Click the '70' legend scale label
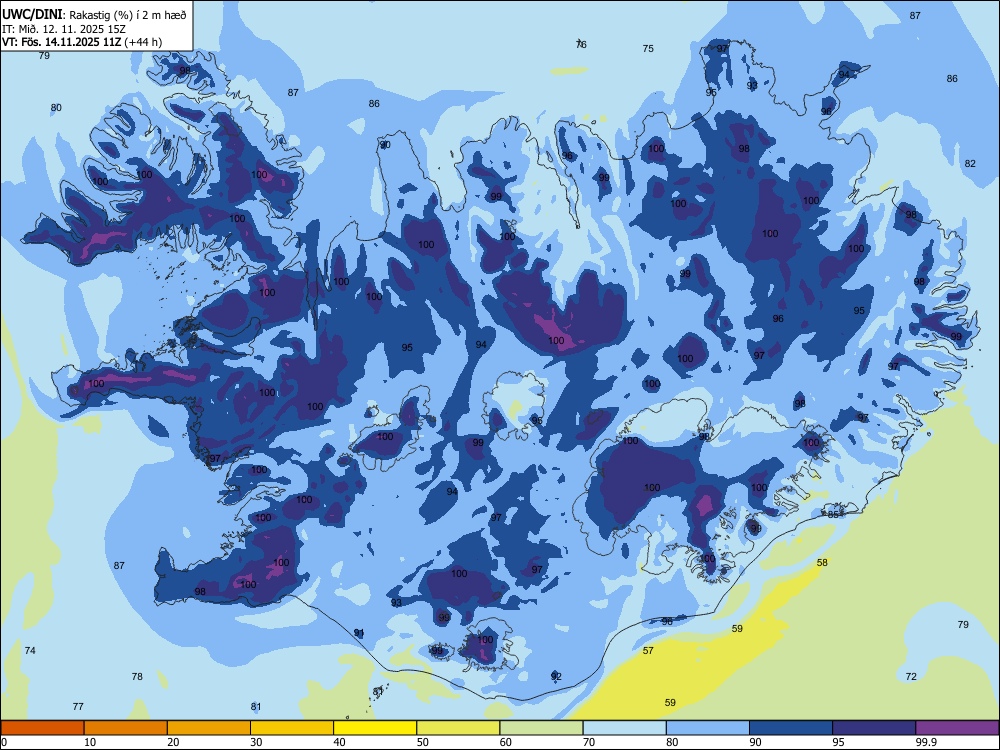The width and height of the screenshot is (1000, 750). point(589,742)
